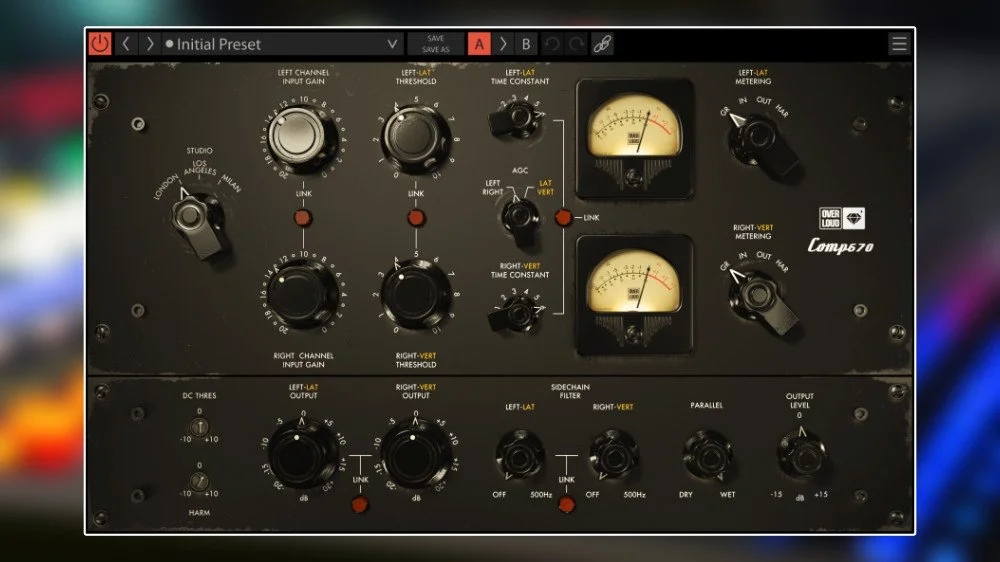Image resolution: width=1000 pixels, height=562 pixels.
Task: Click the AGC LEFT RIGHT label
Action: click(492, 188)
